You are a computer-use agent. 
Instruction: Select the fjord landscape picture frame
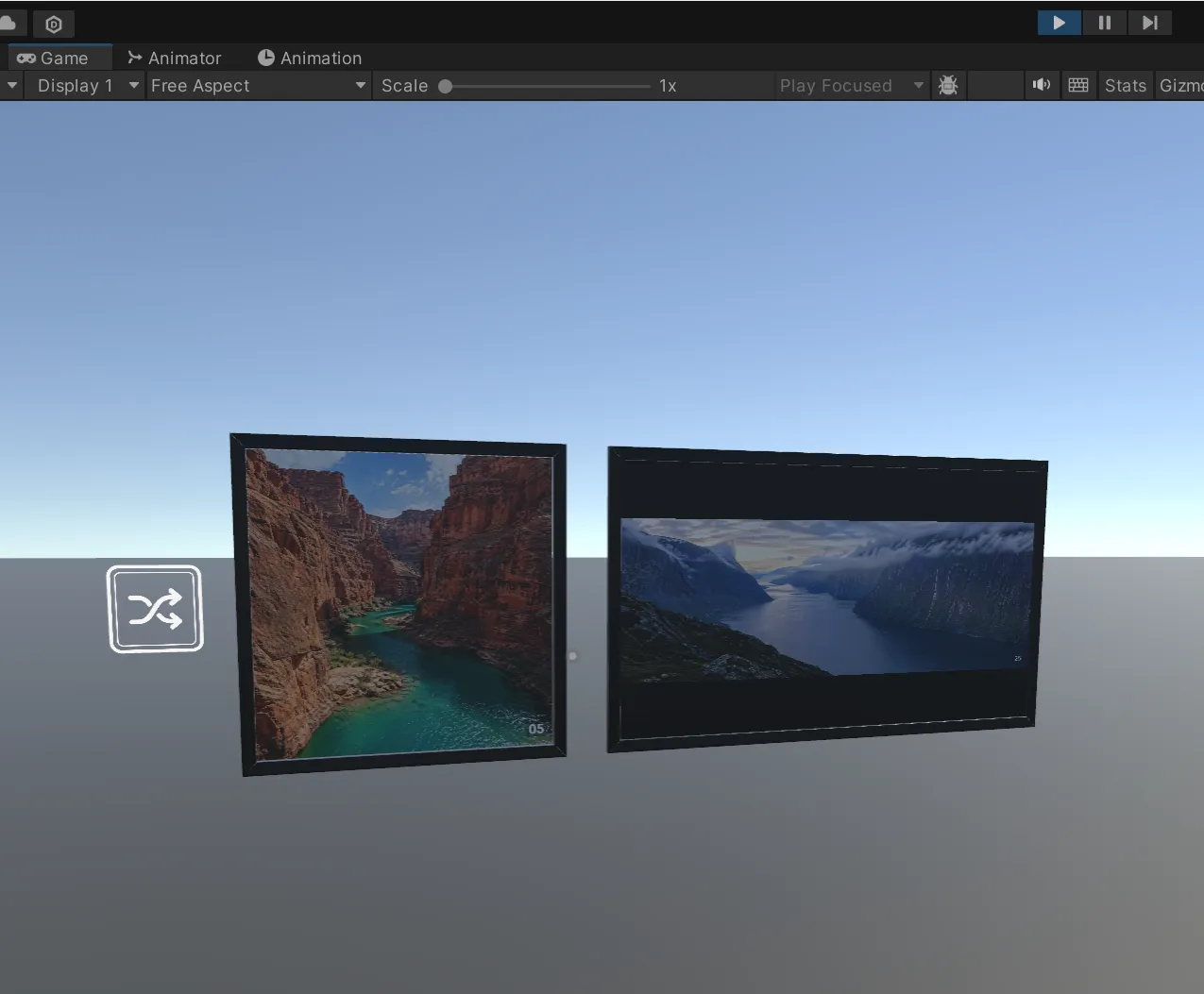827,598
